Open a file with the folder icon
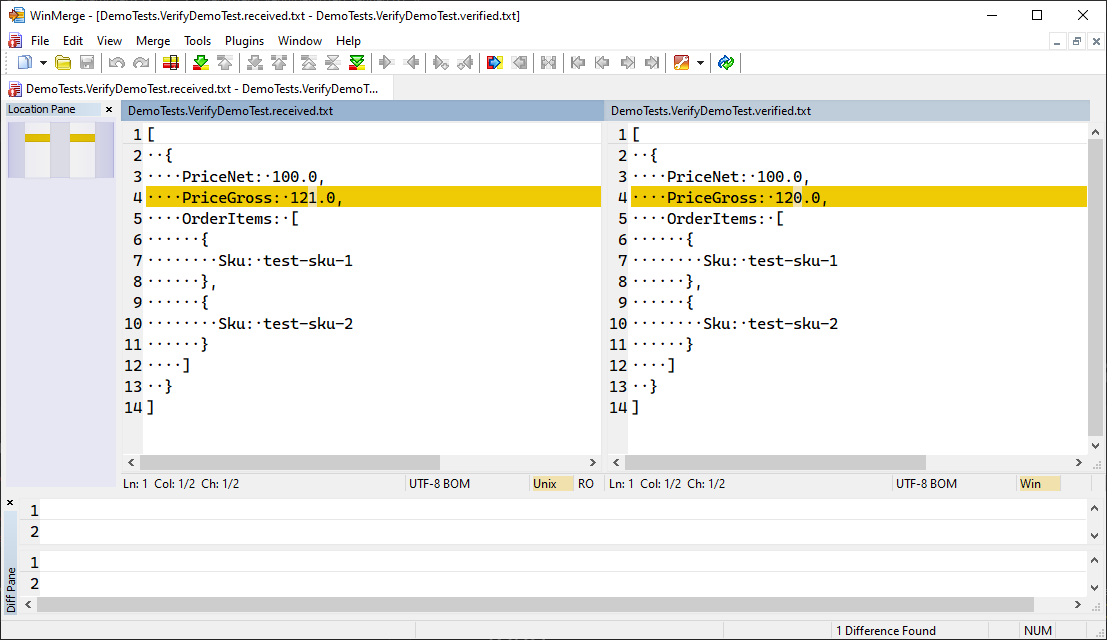This screenshot has width=1107, height=640. click(x=63, y=63)
